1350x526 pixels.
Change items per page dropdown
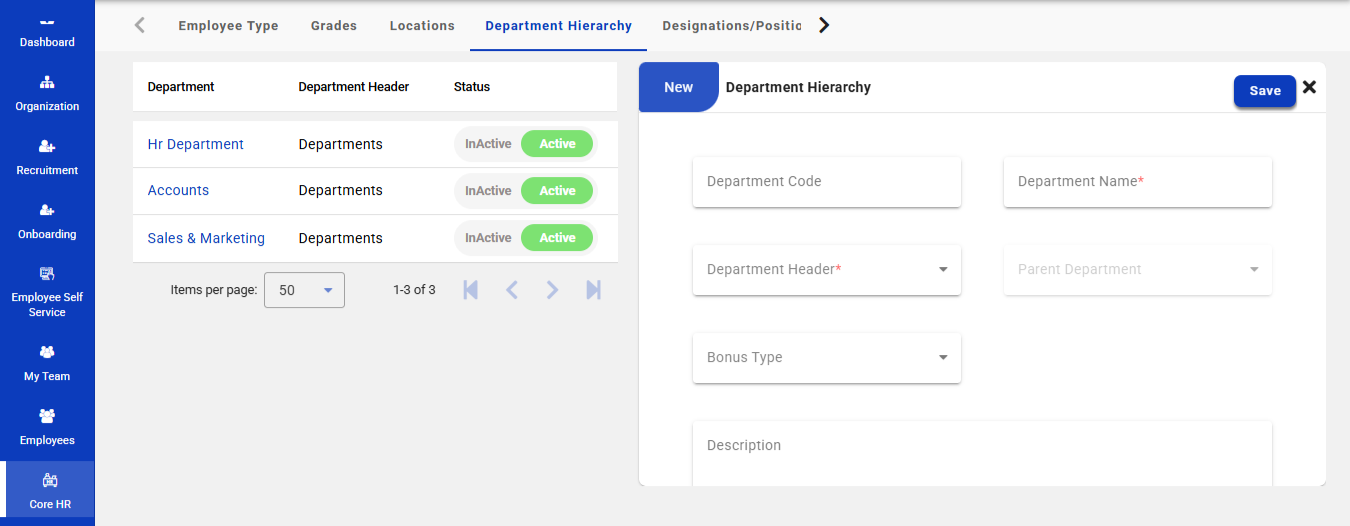[304, 290]
